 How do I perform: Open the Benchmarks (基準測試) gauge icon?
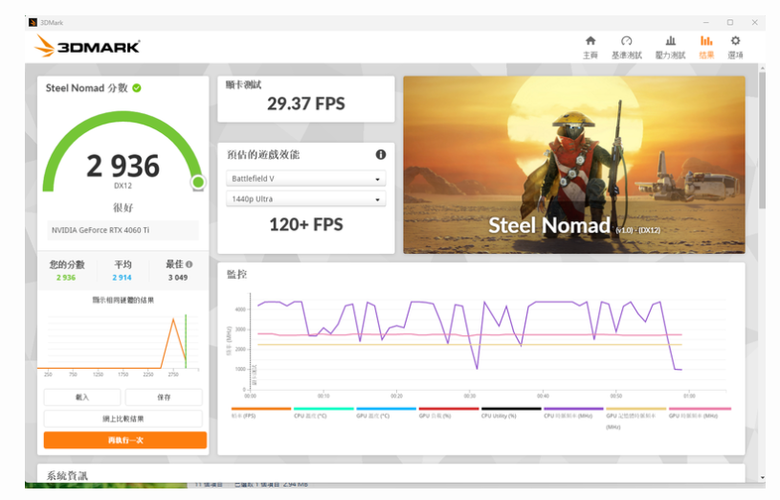pos(626,41)
